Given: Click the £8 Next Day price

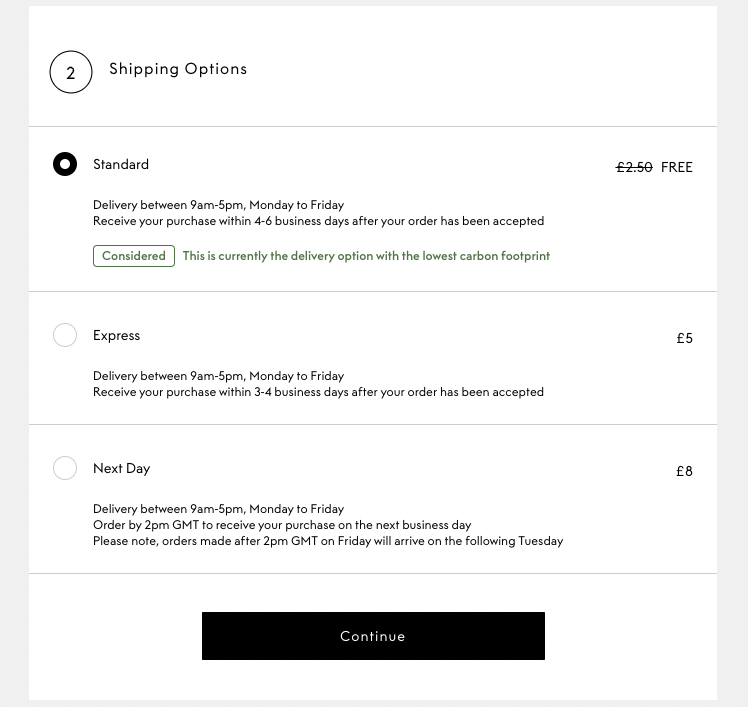Looking at the screenshot, I should [685, 471].
